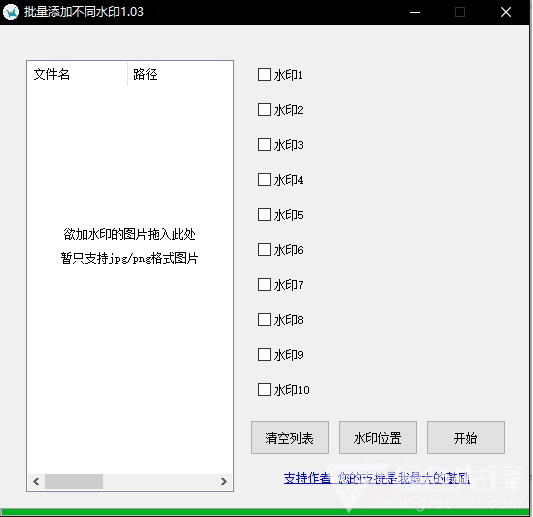
Task: Toggle the 水印4 checkbox
Action: (264, 180)
